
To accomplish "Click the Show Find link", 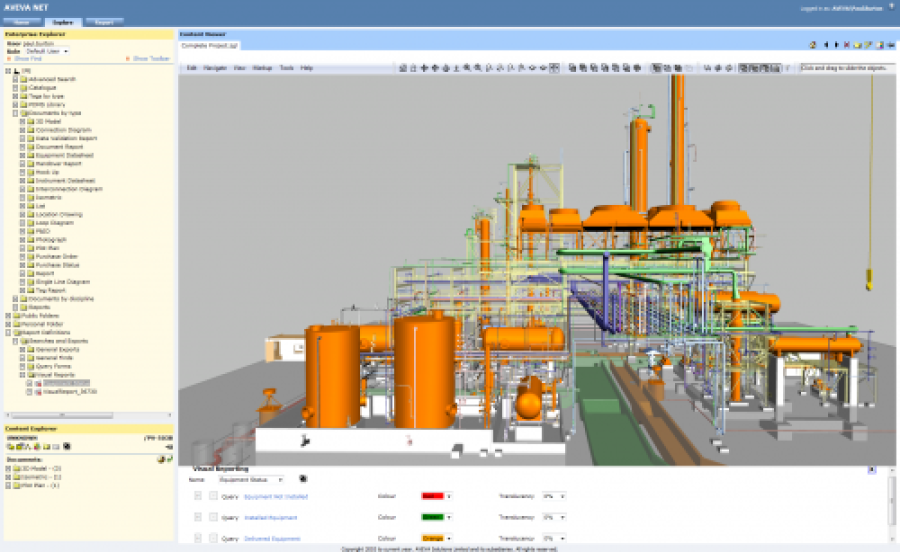I will (28, 59).
